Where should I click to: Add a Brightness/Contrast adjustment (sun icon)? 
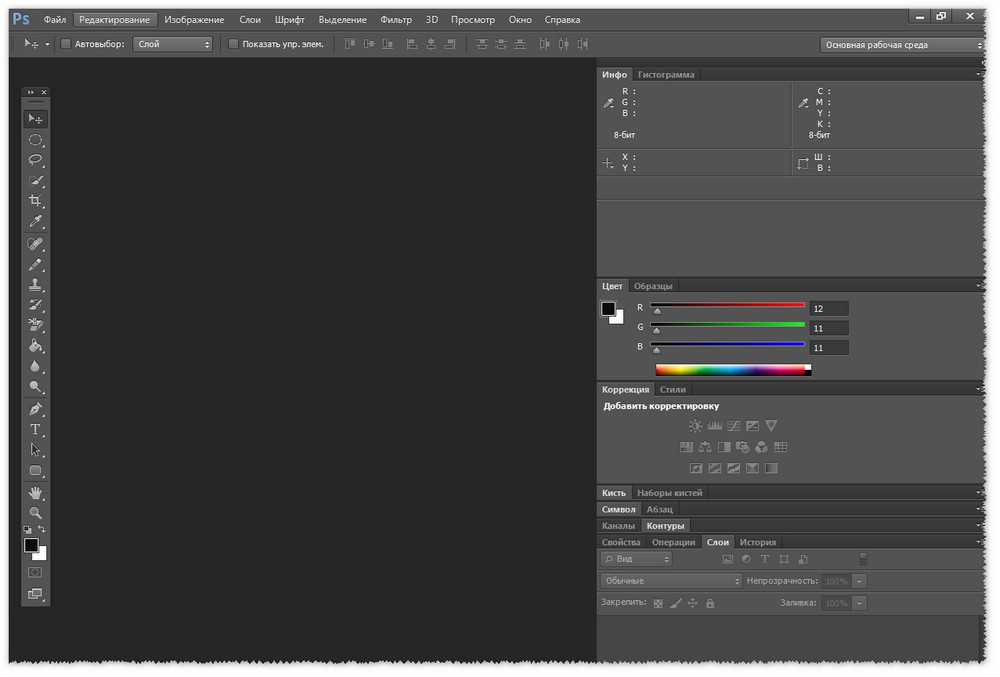point(696,426)
